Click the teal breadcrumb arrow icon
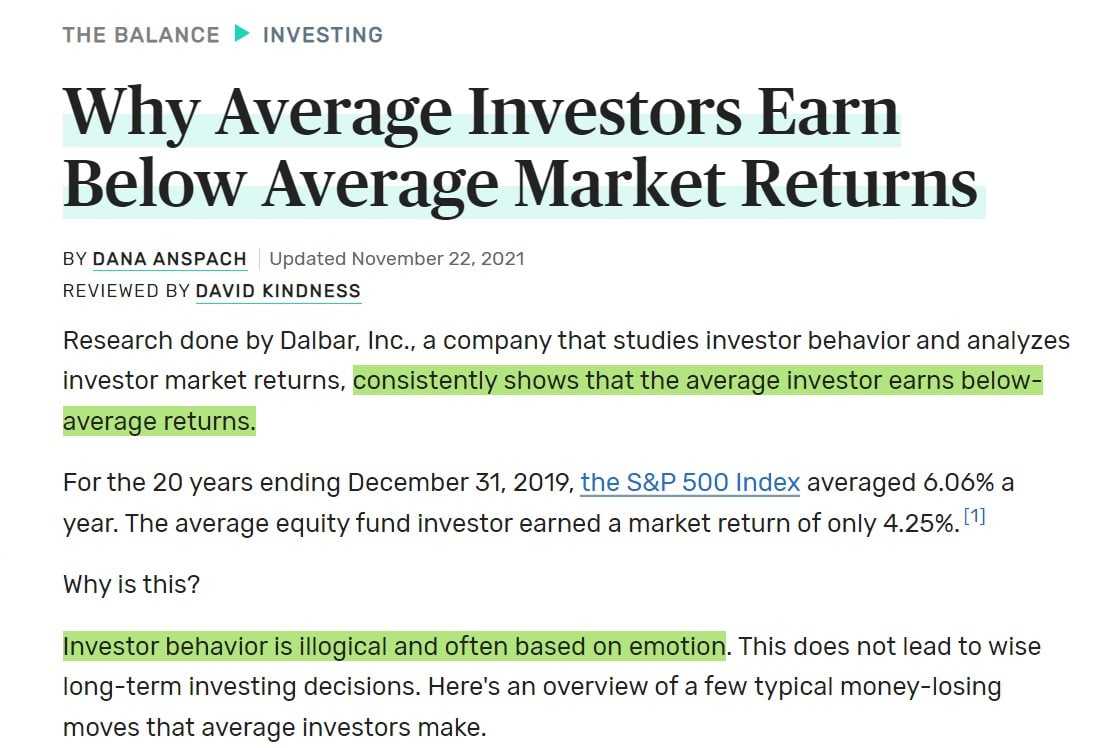 pos(241,34)
